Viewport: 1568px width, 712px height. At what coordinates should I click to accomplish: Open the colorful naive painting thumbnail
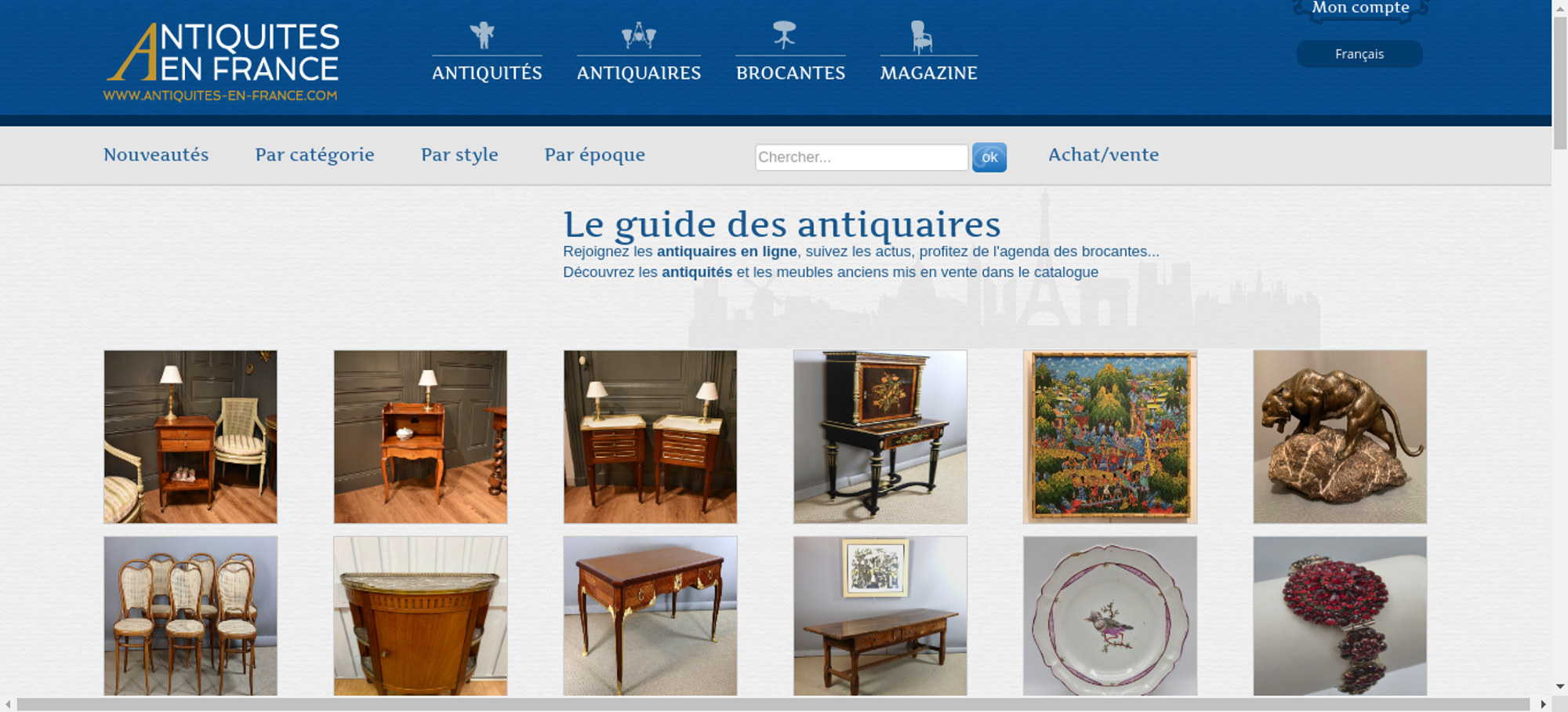coord(1110,437)
